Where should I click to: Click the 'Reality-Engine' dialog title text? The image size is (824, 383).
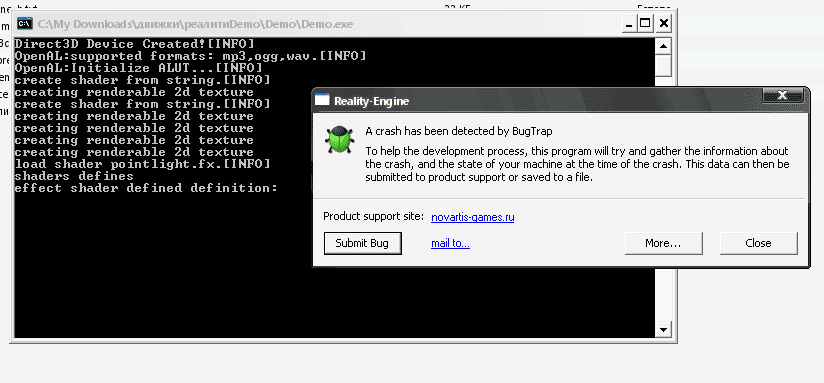(372, 101)
